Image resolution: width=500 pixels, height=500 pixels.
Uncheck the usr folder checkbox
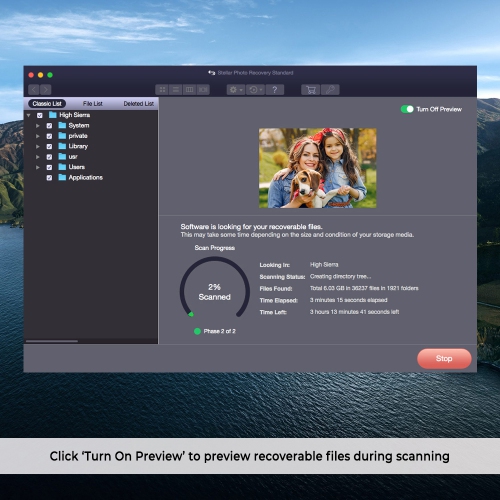[x=49, y=157]
